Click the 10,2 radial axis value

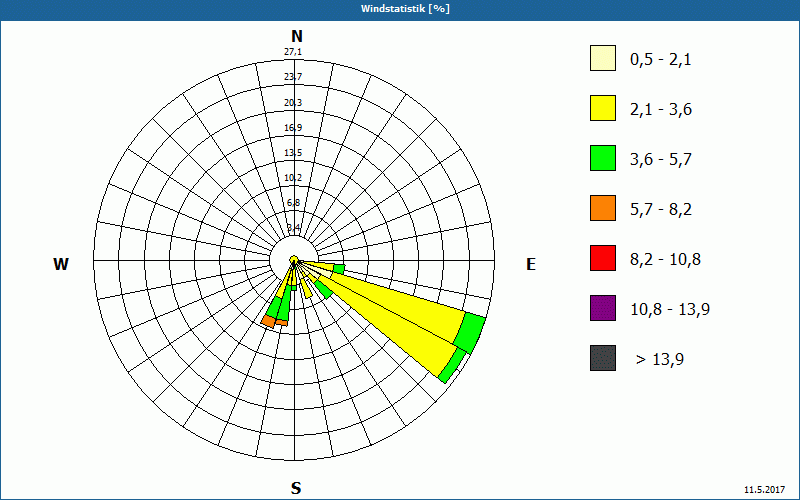(x=293, y=178)
